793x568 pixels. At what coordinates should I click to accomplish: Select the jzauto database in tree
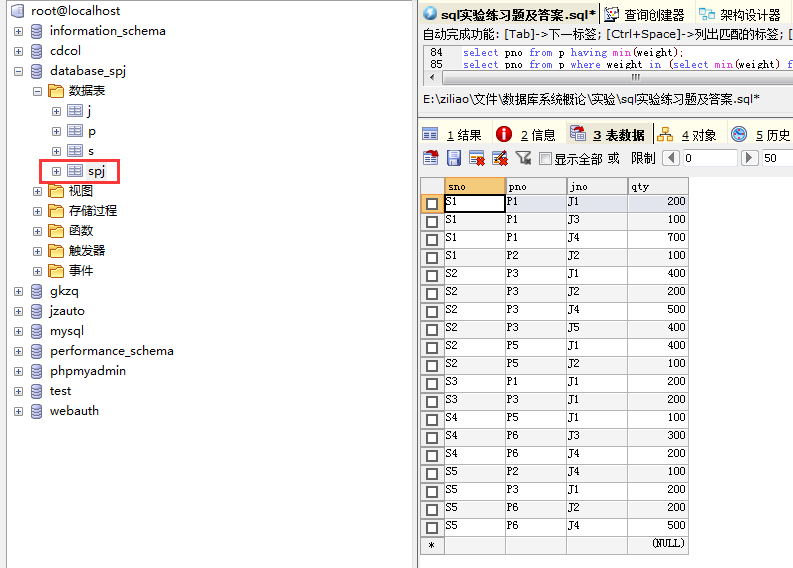pyautogui.click(x=67, y=311)
